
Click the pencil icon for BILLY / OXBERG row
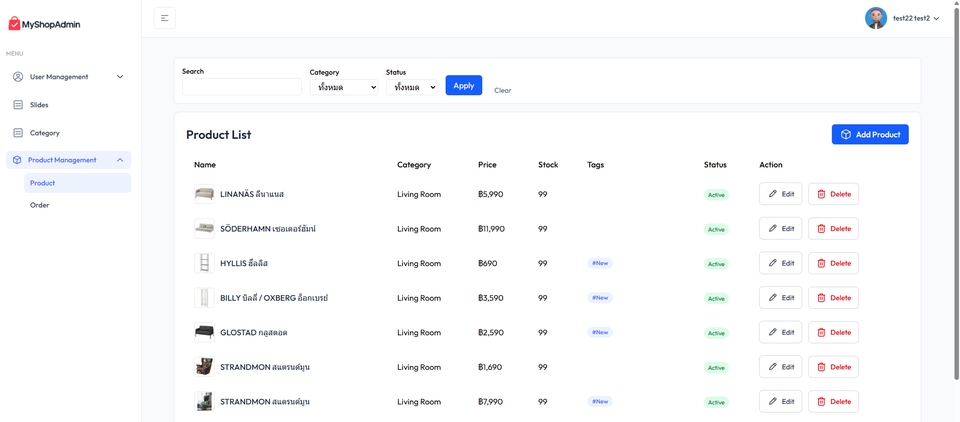773,298
